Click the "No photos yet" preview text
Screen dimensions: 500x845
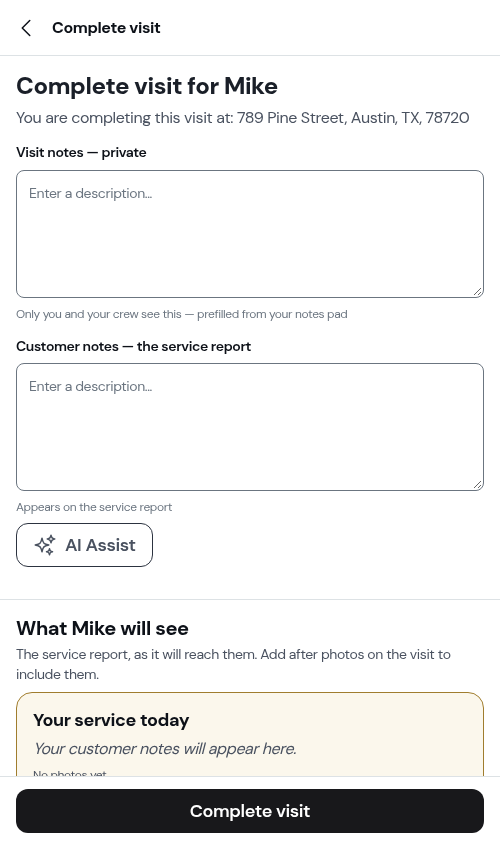70,773
